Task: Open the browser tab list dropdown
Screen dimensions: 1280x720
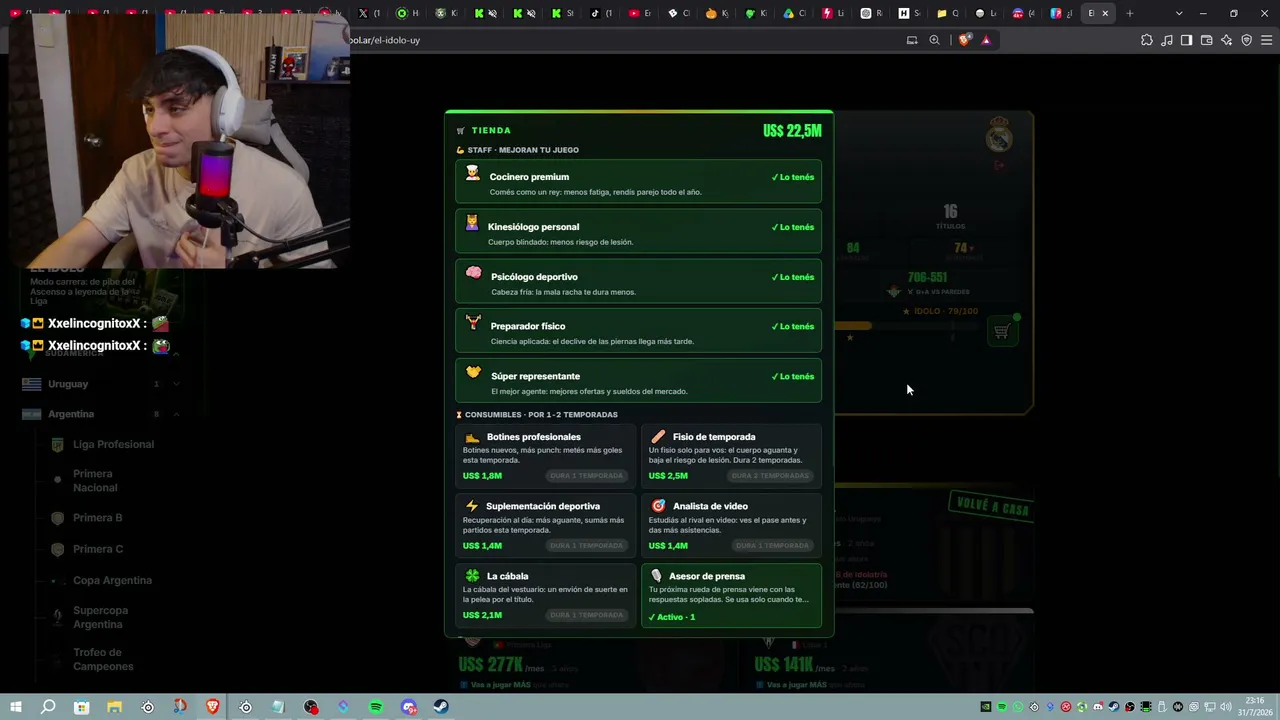Action: click(1179, 14)
